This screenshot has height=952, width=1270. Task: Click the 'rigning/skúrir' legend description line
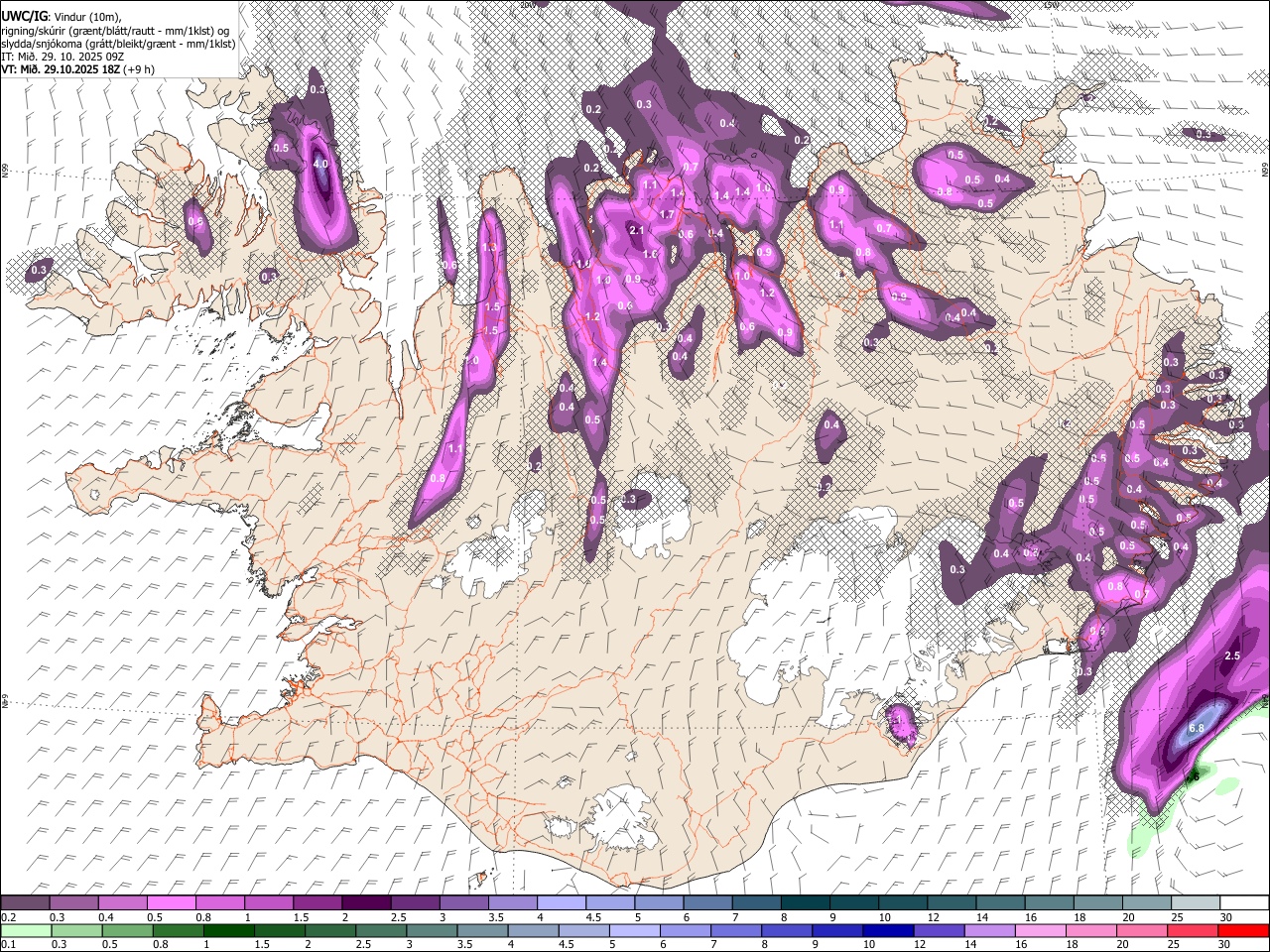pos(117,30)
